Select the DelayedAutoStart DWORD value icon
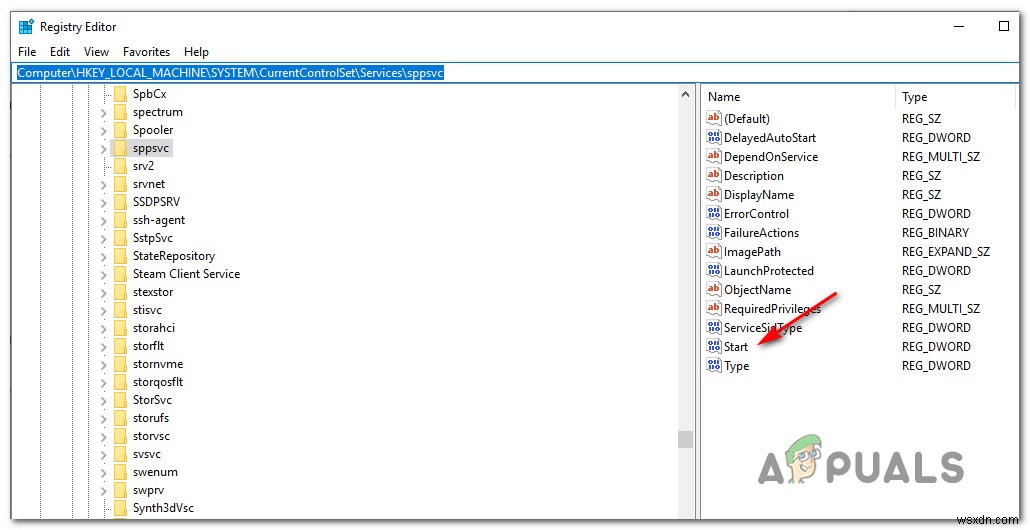Viewport: 1030px width, 530px height. (713, 137)
